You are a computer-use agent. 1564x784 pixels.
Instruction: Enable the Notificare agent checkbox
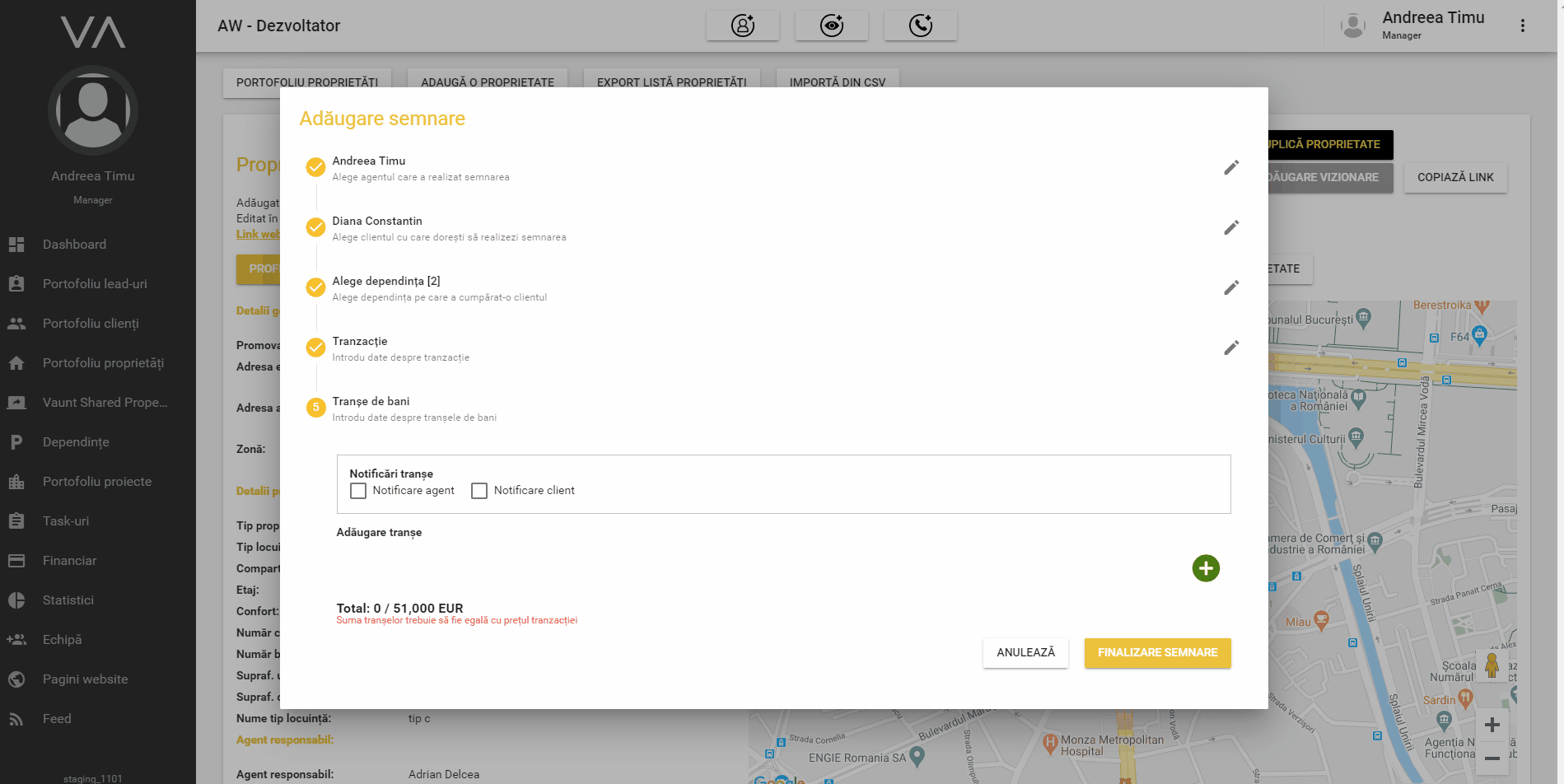pyautogui.click(x=358, y=491)
